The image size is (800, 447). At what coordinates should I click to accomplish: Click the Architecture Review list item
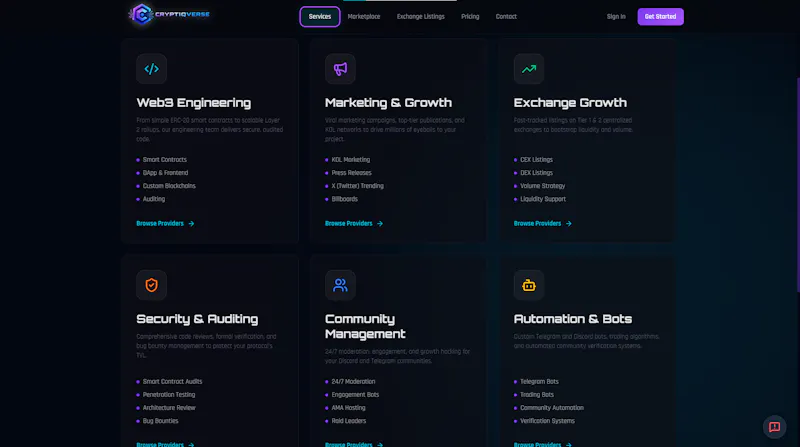(x=169, y=408)
